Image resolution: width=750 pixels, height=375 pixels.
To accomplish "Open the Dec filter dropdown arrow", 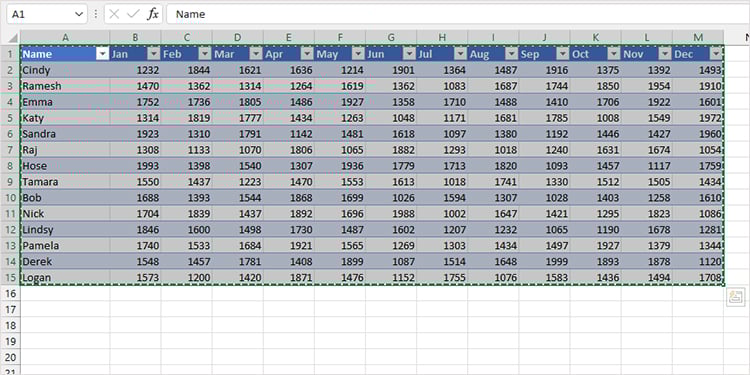I will coord(716,55).
